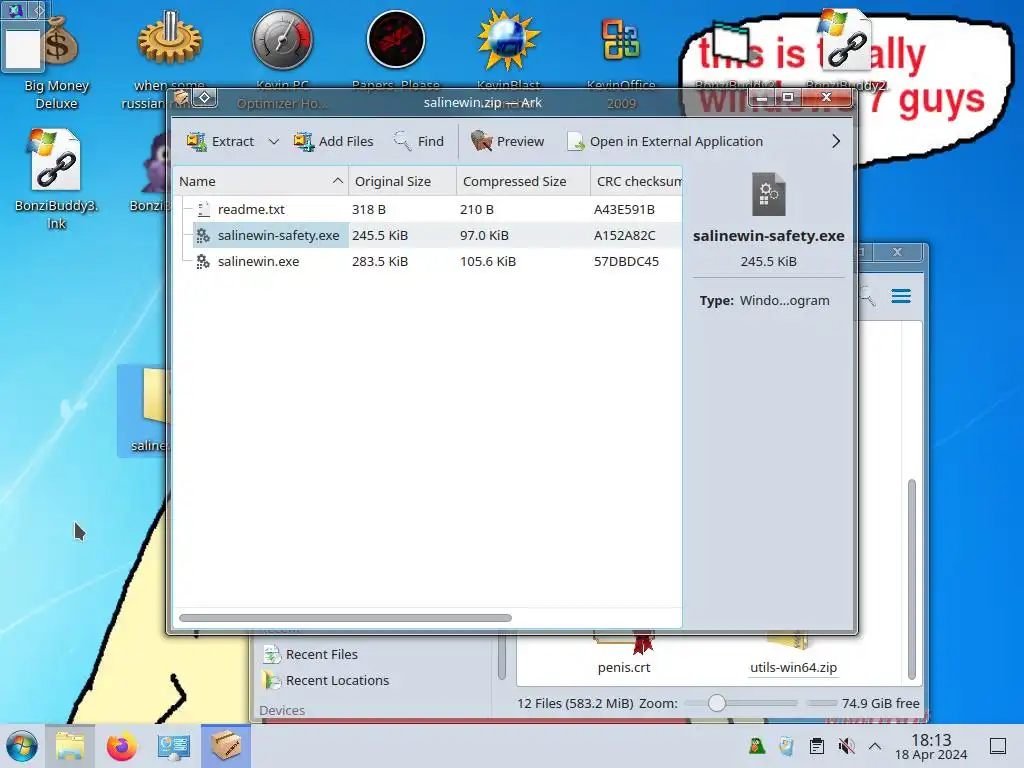Click Add Files in Ark toolbar
The width and height of the screenshot is (1024, 768).
(x=334, y=141)
